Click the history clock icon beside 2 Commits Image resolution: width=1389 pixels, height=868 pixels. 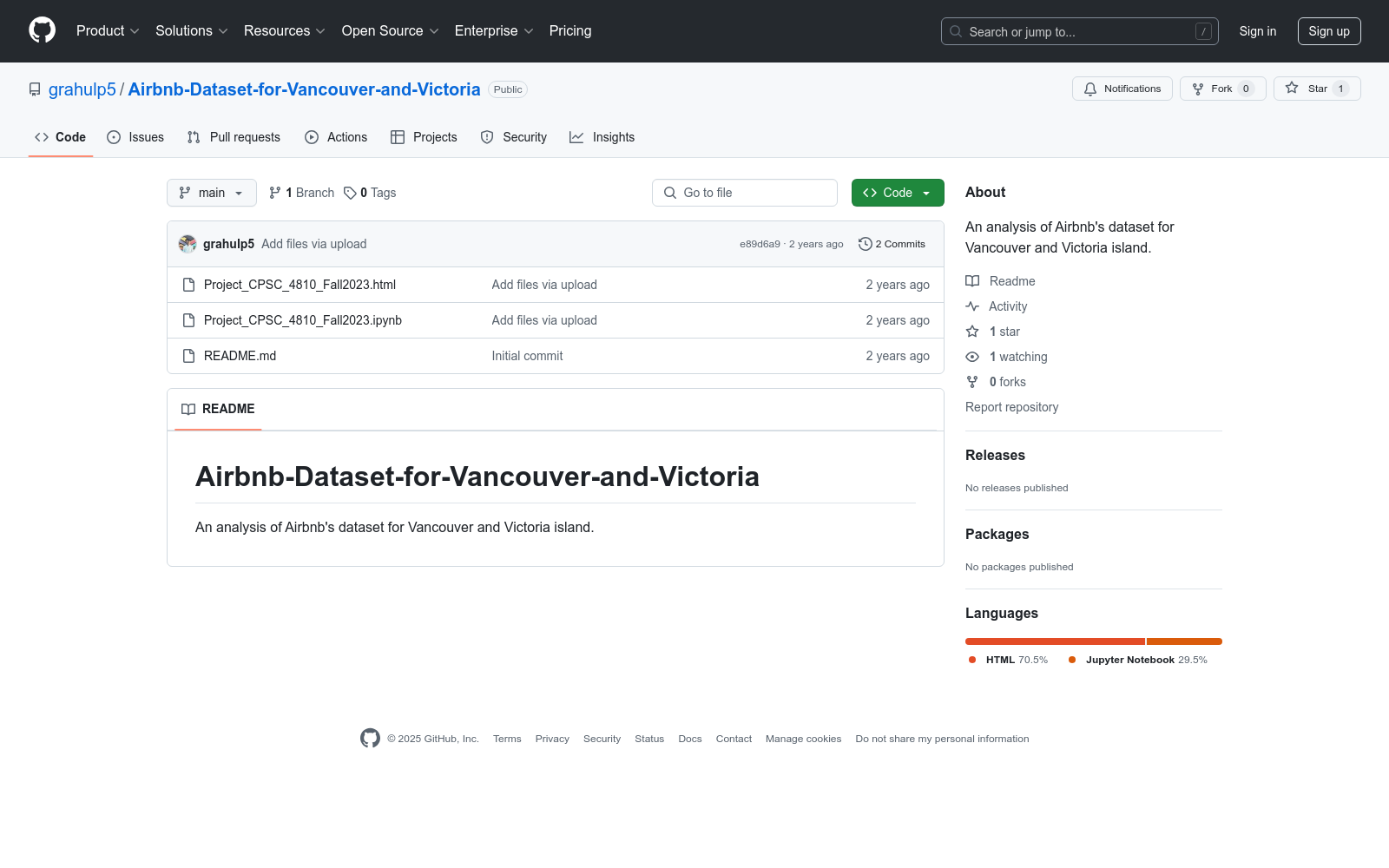(x=865, y=244)
